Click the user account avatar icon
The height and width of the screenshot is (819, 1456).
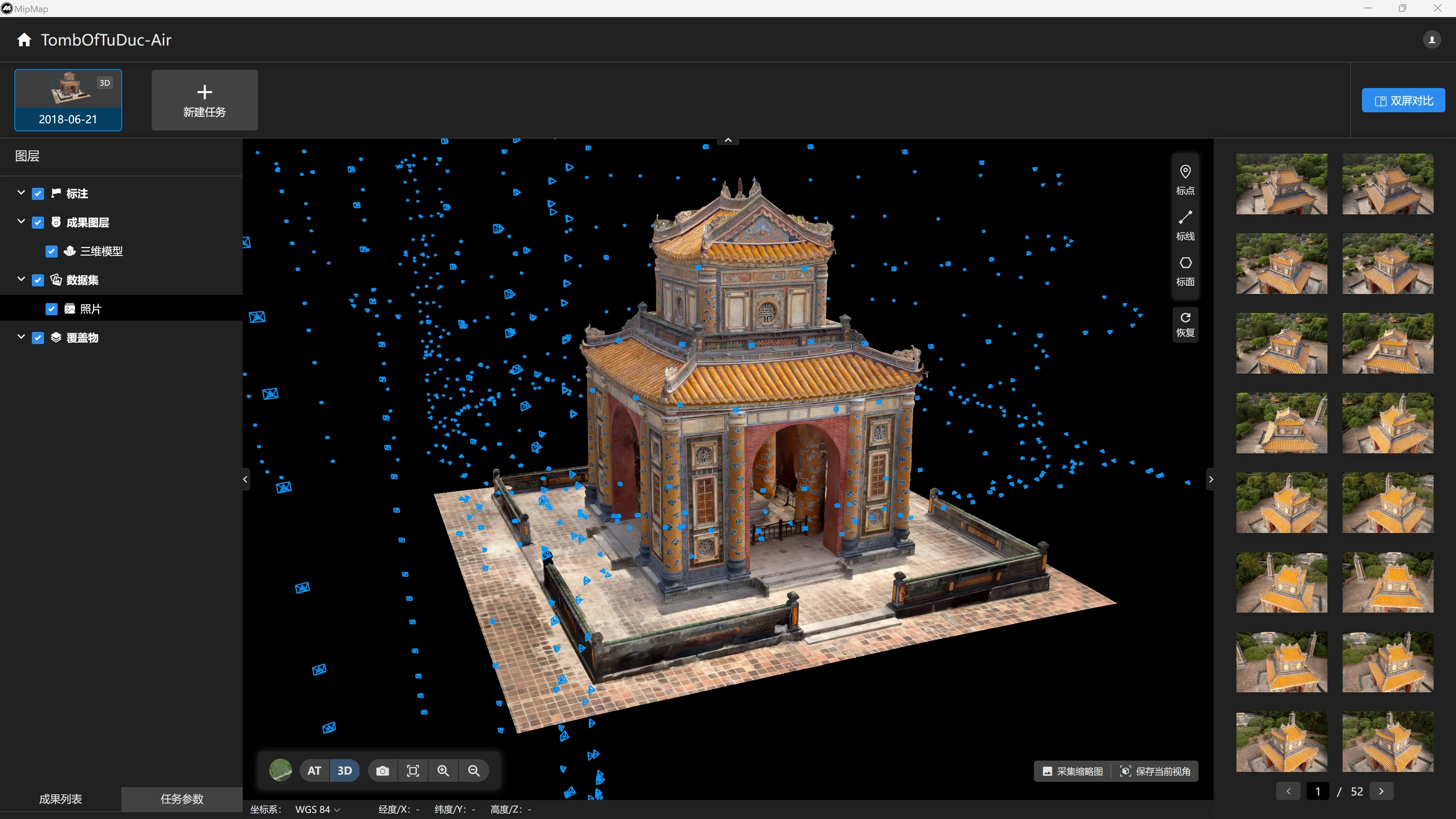(1432, 39)
